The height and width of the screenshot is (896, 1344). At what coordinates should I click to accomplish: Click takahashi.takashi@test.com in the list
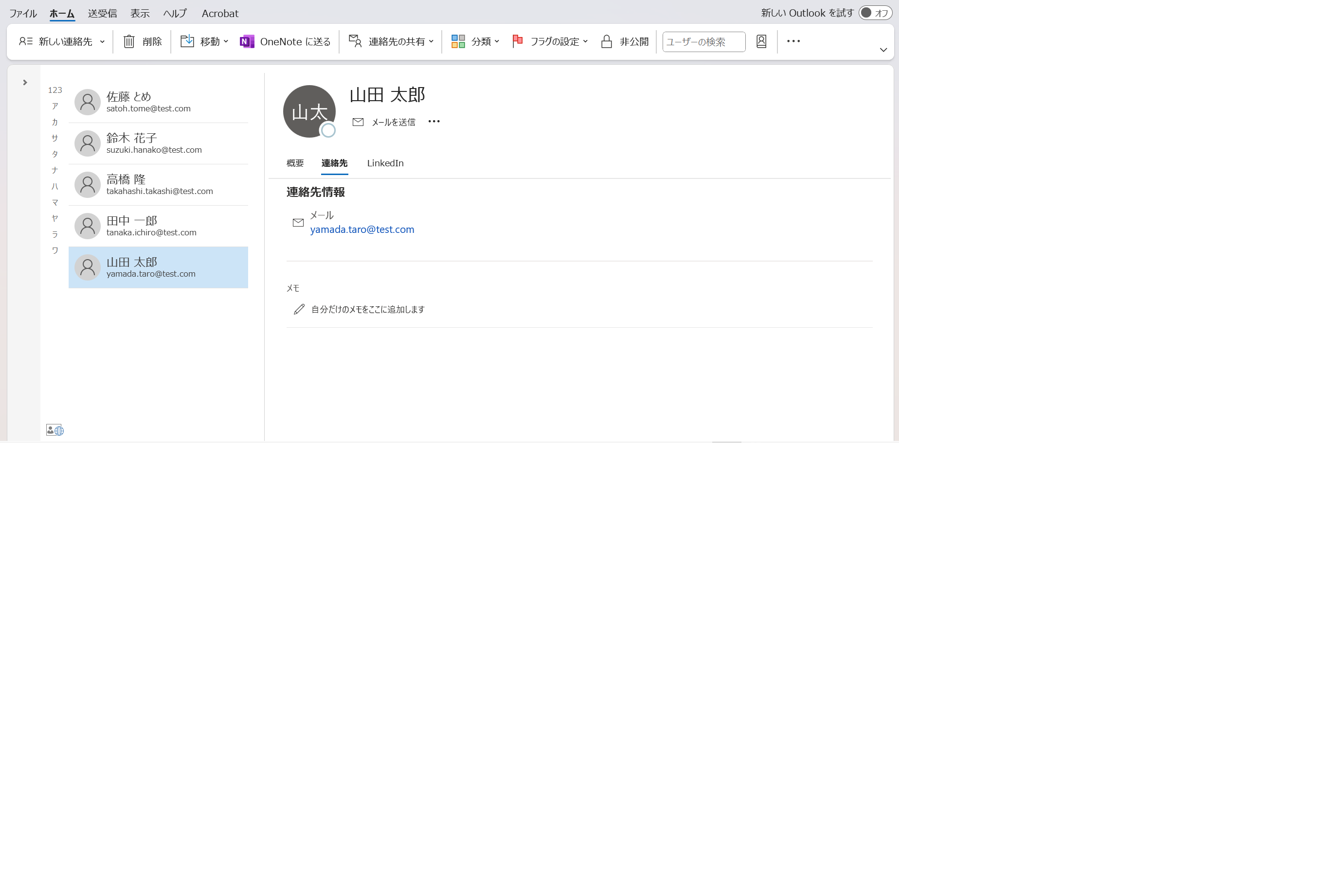click(160, 191)
